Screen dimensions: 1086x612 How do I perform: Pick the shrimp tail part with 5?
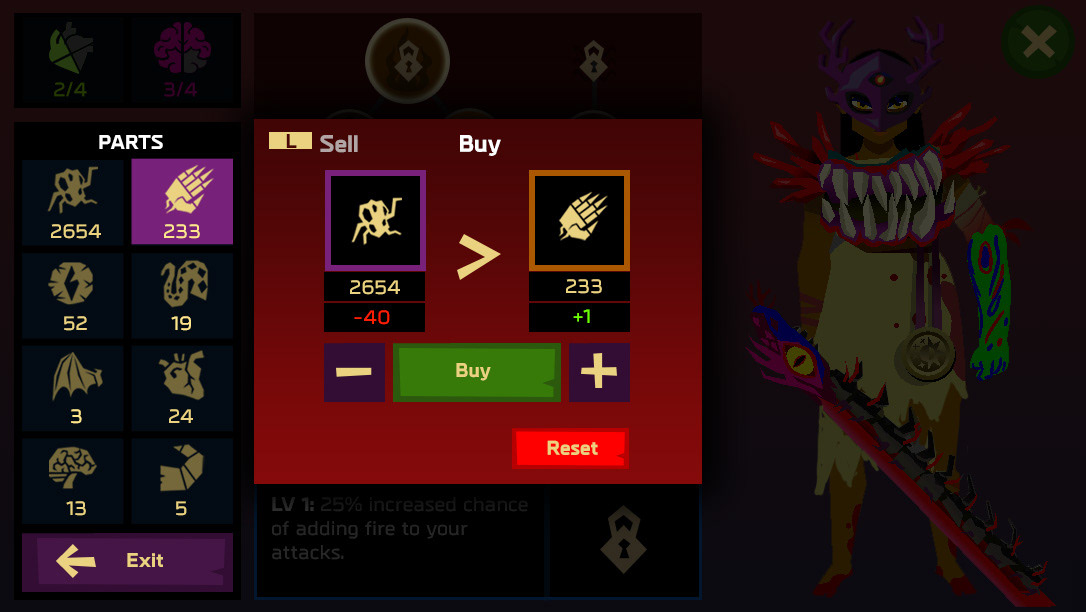182,481
